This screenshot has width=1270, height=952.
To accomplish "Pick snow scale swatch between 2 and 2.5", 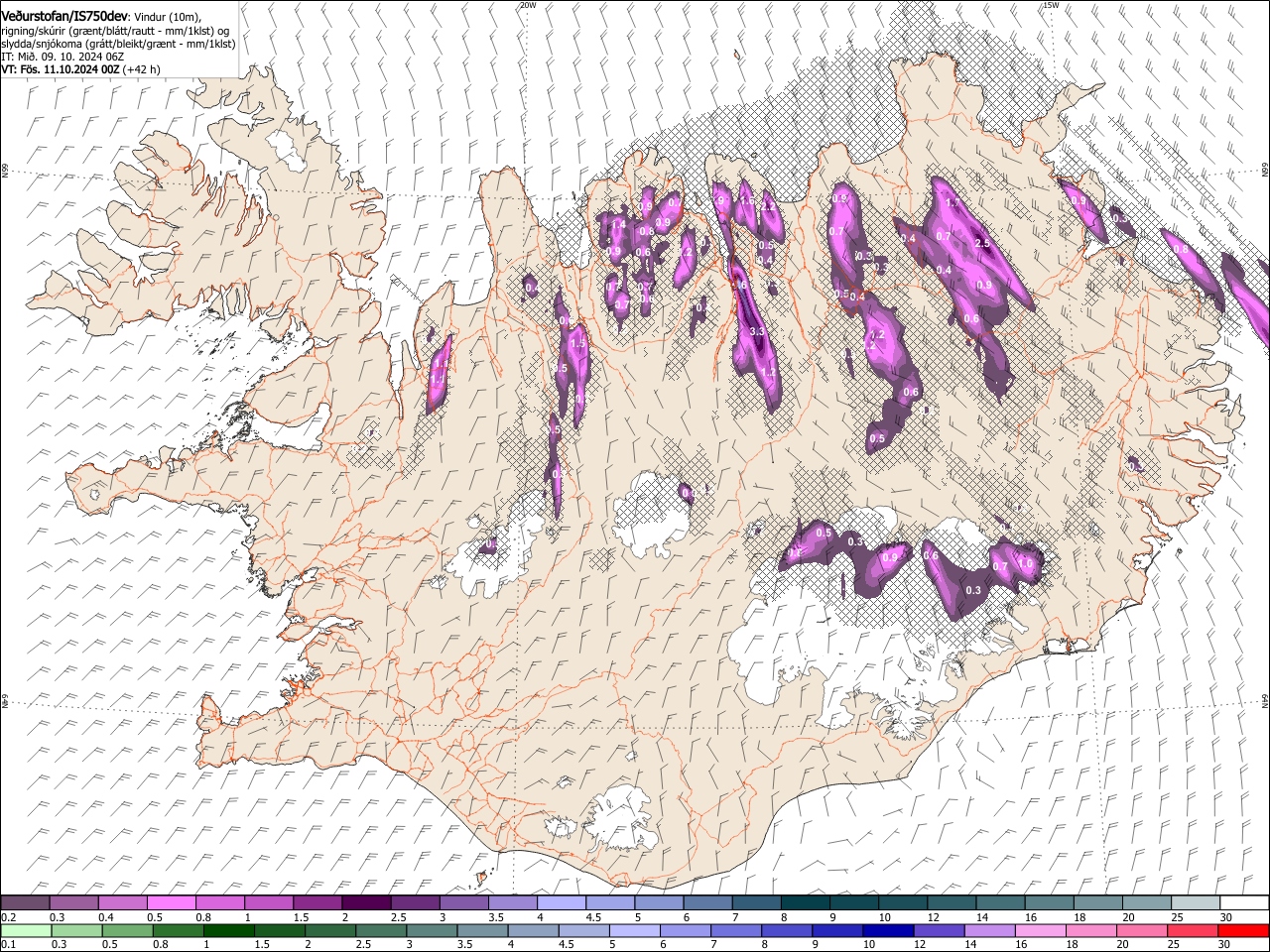I will 366,903.
